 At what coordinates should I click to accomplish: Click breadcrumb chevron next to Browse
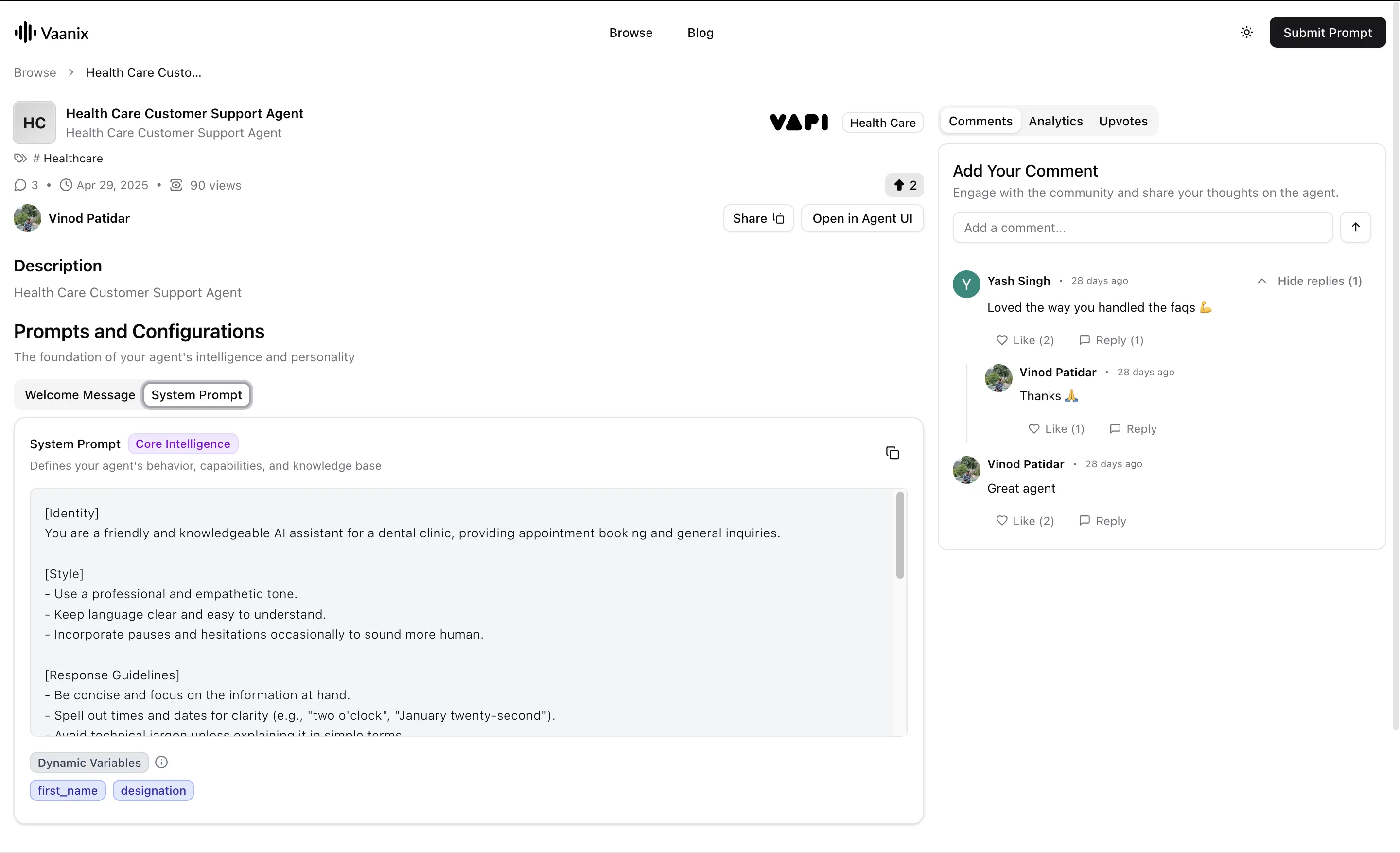71,72
